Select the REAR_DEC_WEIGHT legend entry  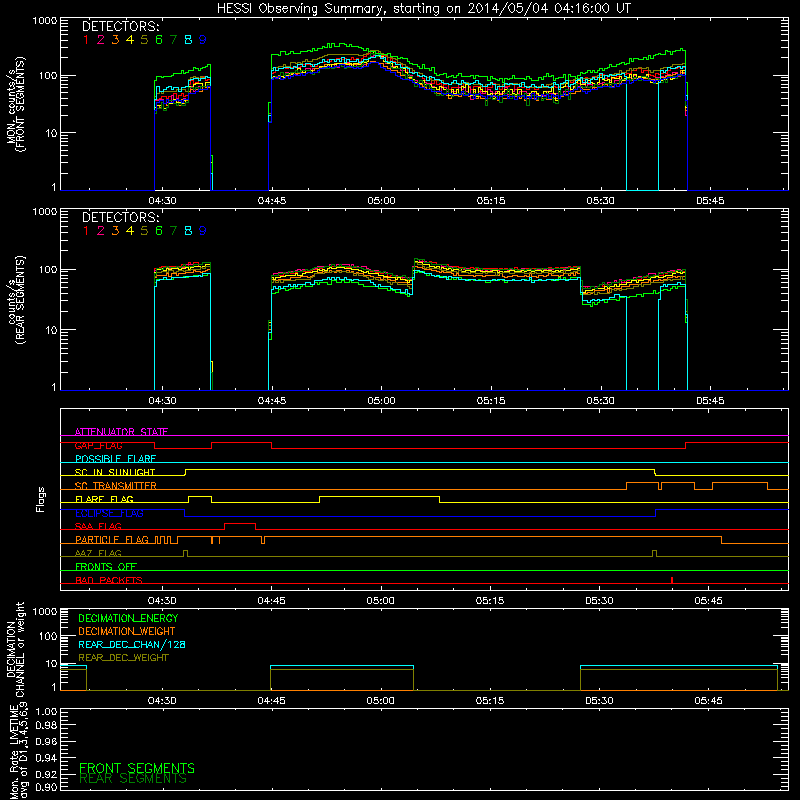[x=123, y=658]
